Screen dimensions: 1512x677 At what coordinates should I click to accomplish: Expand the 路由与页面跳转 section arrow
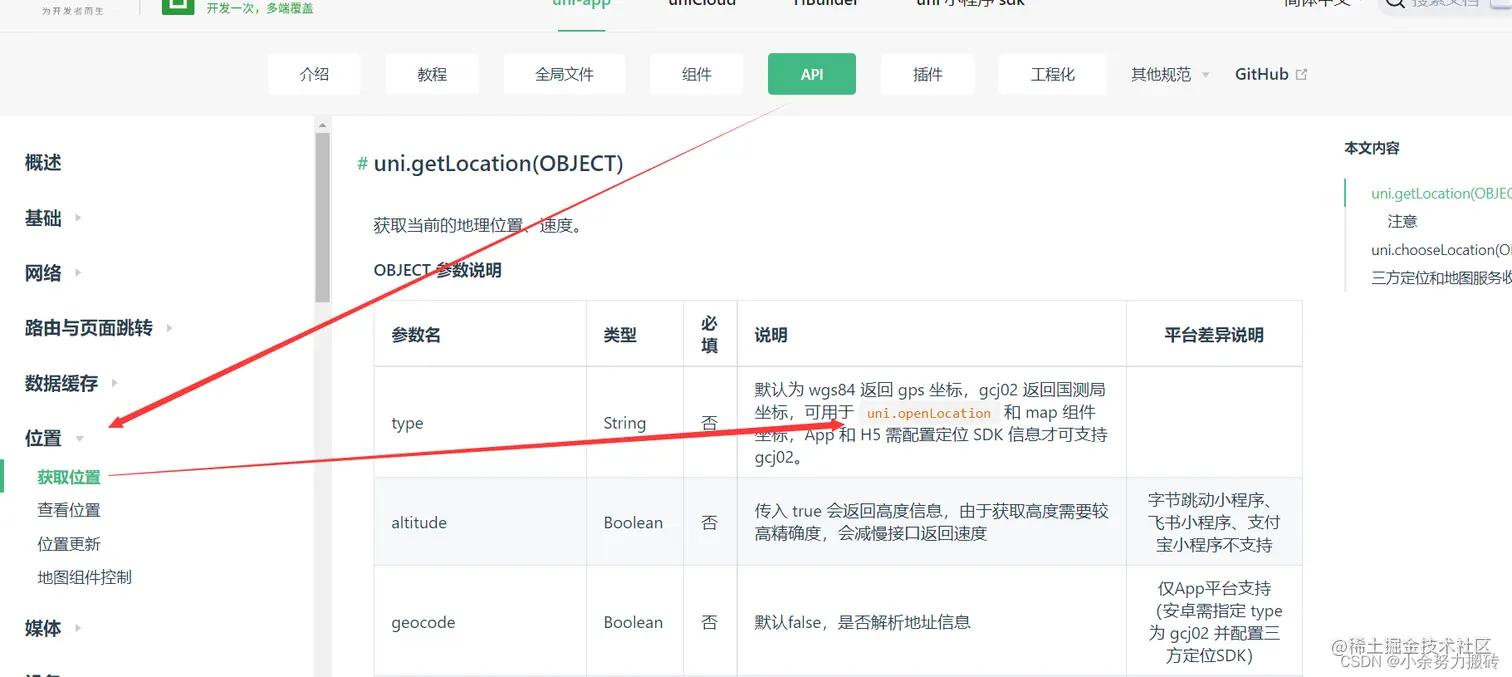[169, 327]
